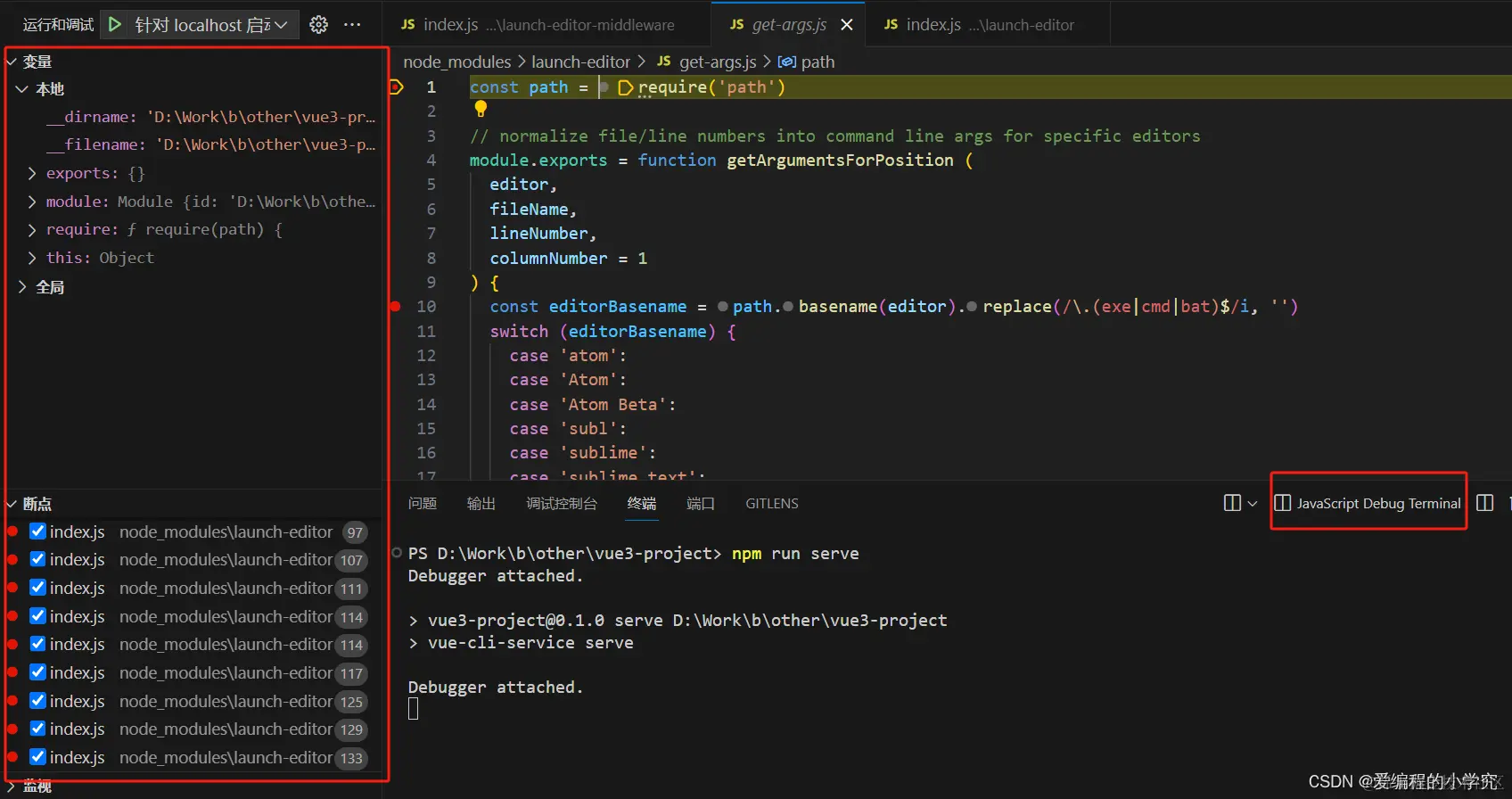The height and width of the screenshot is (799, 1512).
Task: Open launch.json via the gear icon
Action: [318, 25]
